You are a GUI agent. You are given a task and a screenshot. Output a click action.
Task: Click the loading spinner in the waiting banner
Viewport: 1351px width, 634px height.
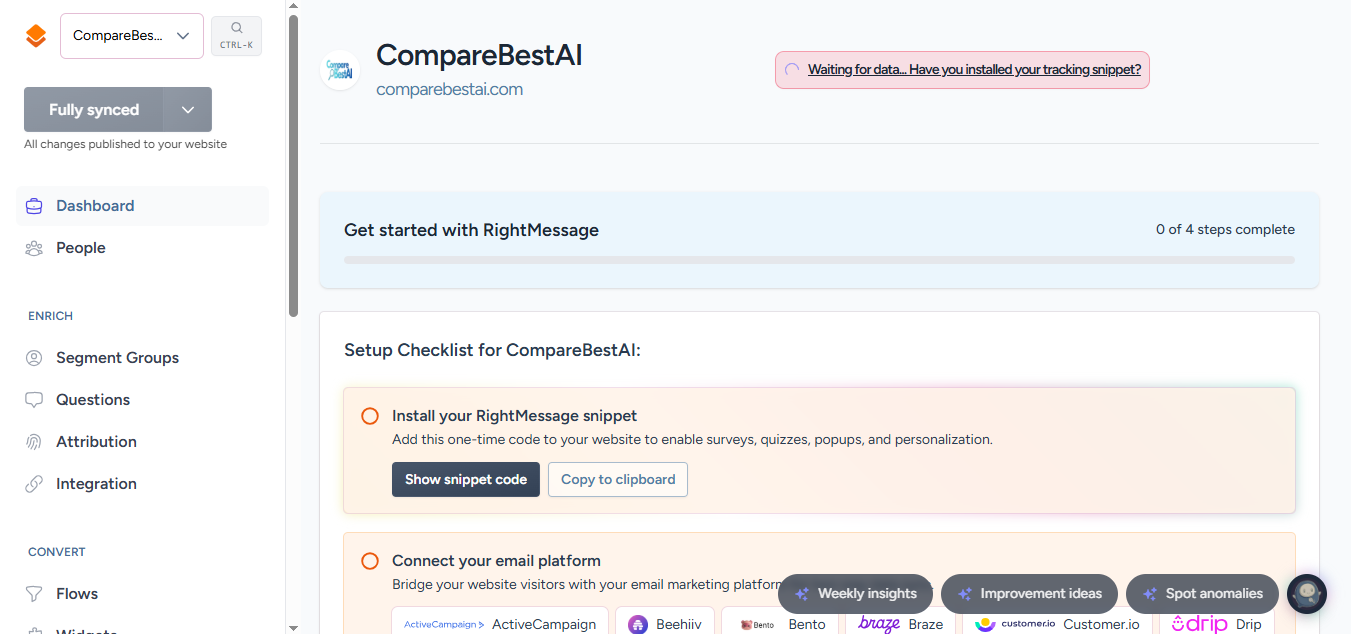point(792,70)
